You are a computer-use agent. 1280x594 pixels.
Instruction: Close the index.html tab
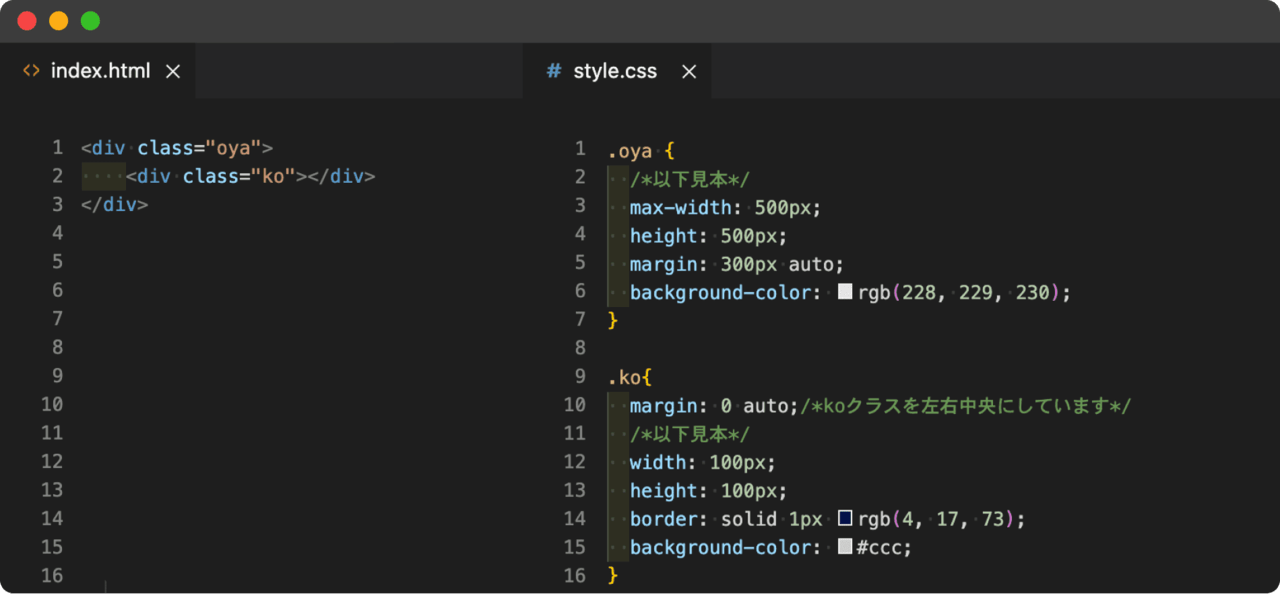click(x=172, y=71)
